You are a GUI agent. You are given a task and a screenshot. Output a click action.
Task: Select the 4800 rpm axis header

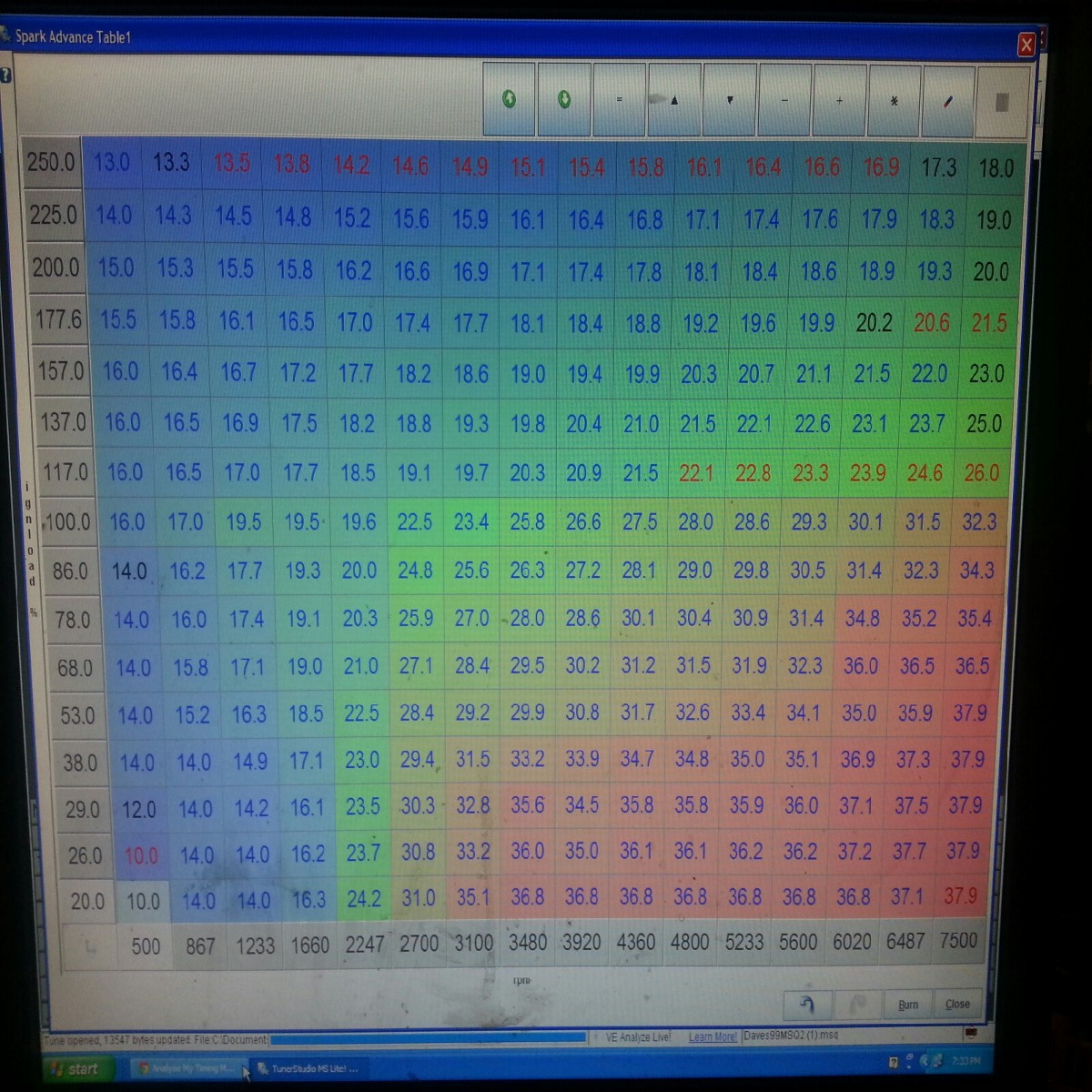690,942
